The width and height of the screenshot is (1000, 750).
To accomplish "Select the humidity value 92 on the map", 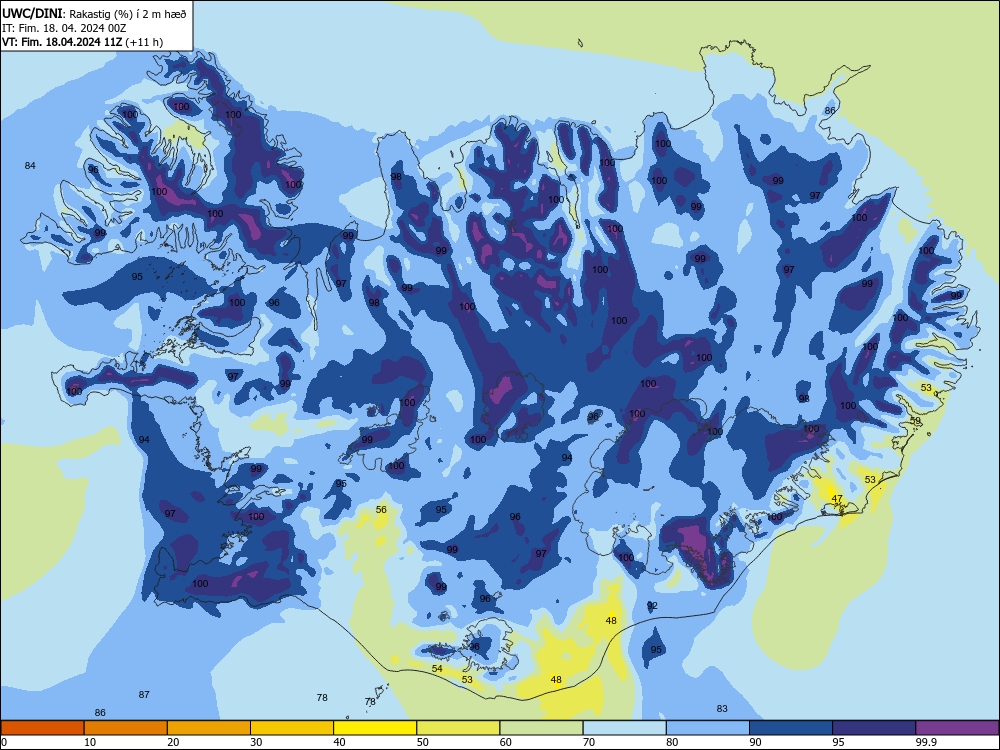I will point(652,606).
